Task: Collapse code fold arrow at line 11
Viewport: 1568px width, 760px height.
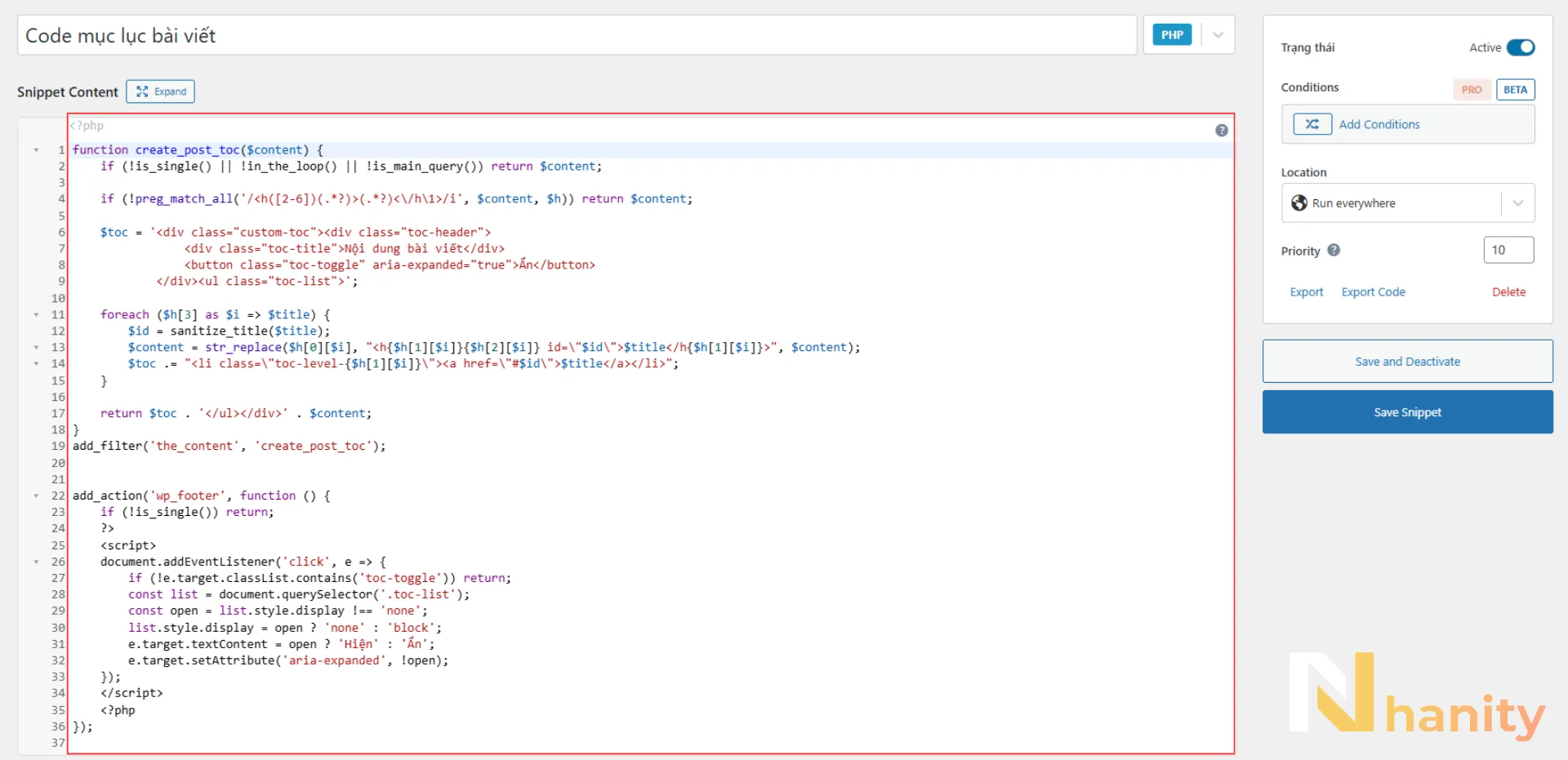Action: 36,315
